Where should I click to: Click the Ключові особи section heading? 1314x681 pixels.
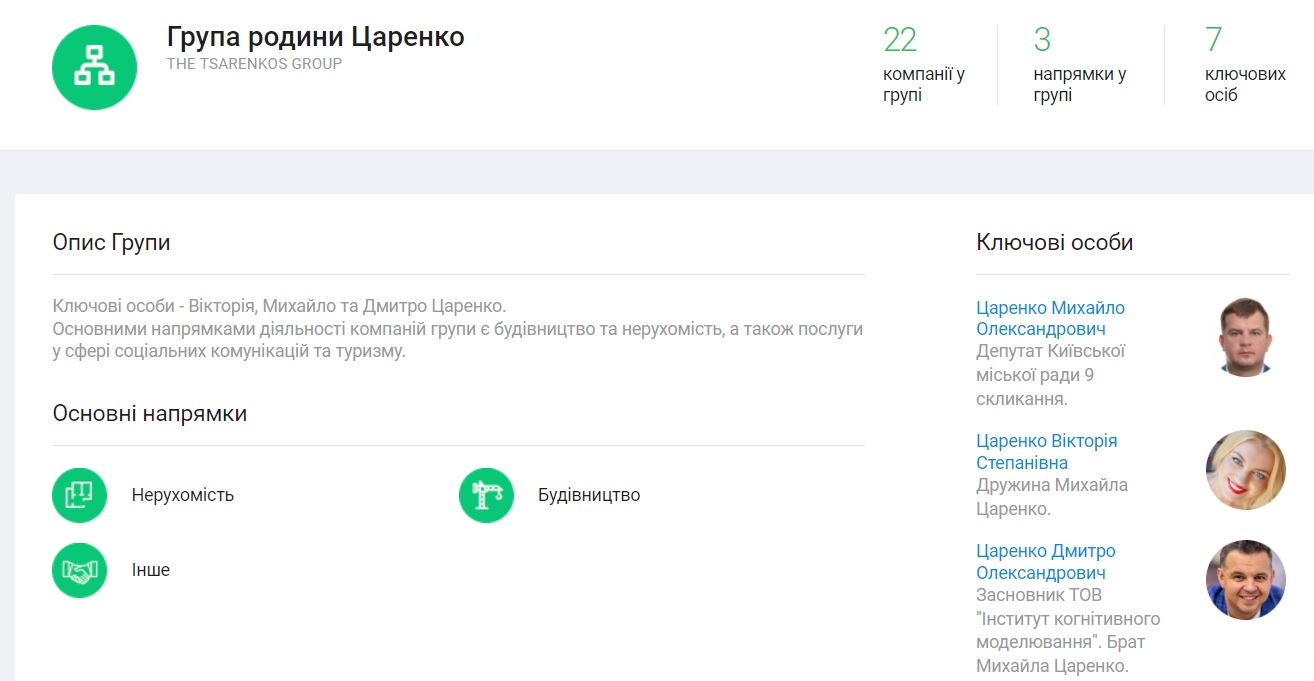point(1054,242)
